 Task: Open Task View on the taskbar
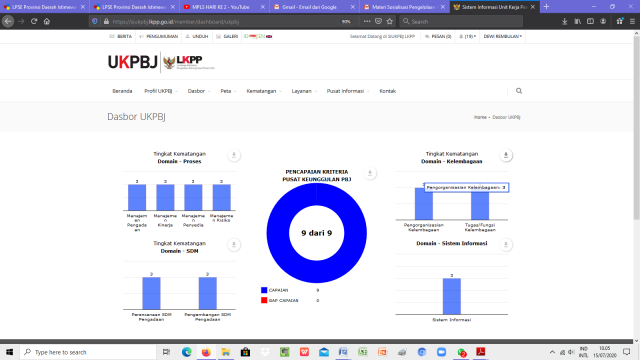(166, 352)
